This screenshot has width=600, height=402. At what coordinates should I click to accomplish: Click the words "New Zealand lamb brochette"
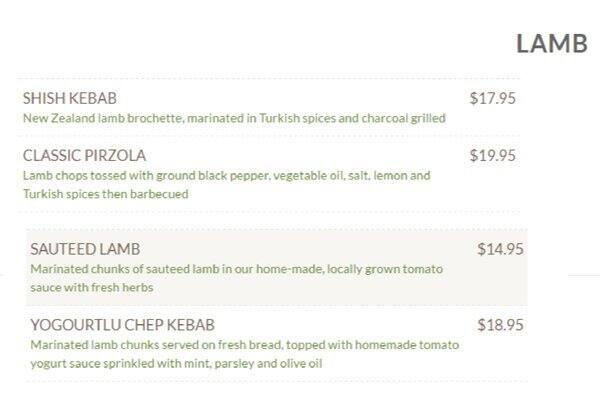click(x=102, y=118)
